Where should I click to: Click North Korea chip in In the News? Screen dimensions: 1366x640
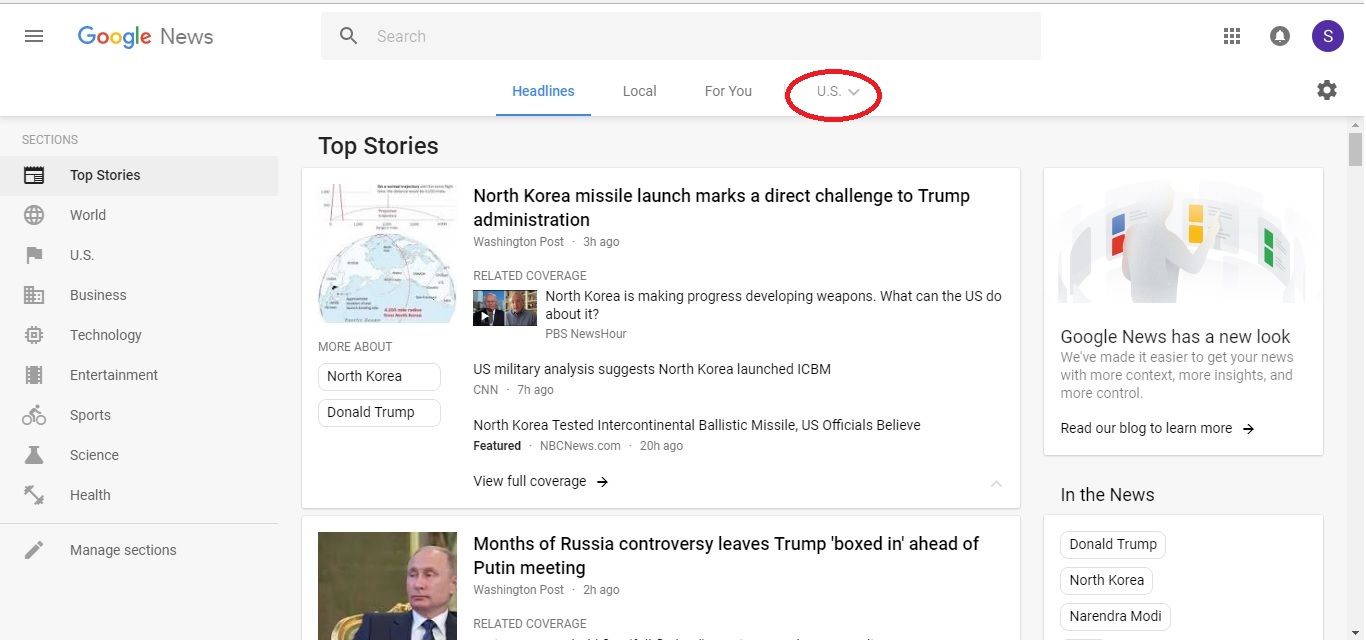[1106, 580]
